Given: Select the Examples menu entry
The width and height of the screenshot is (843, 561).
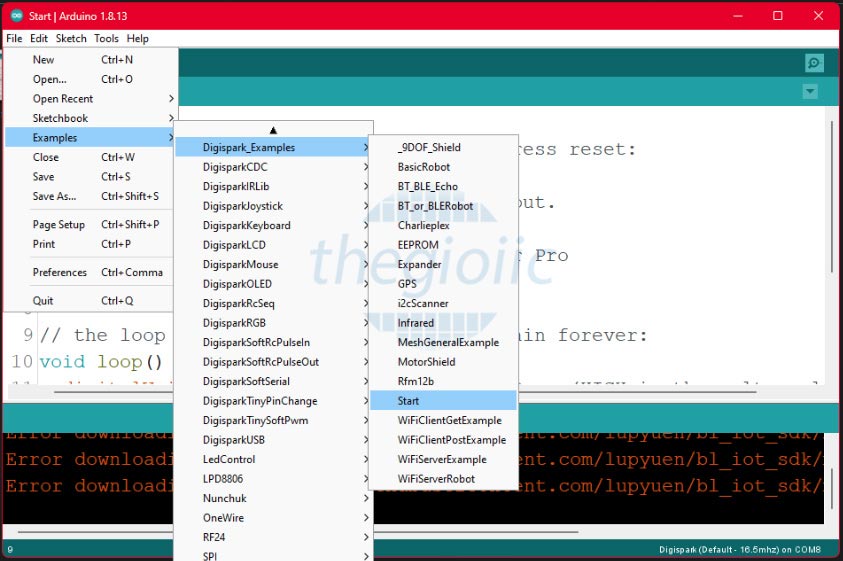Looking at the screenshot, I should pos(91,137).
